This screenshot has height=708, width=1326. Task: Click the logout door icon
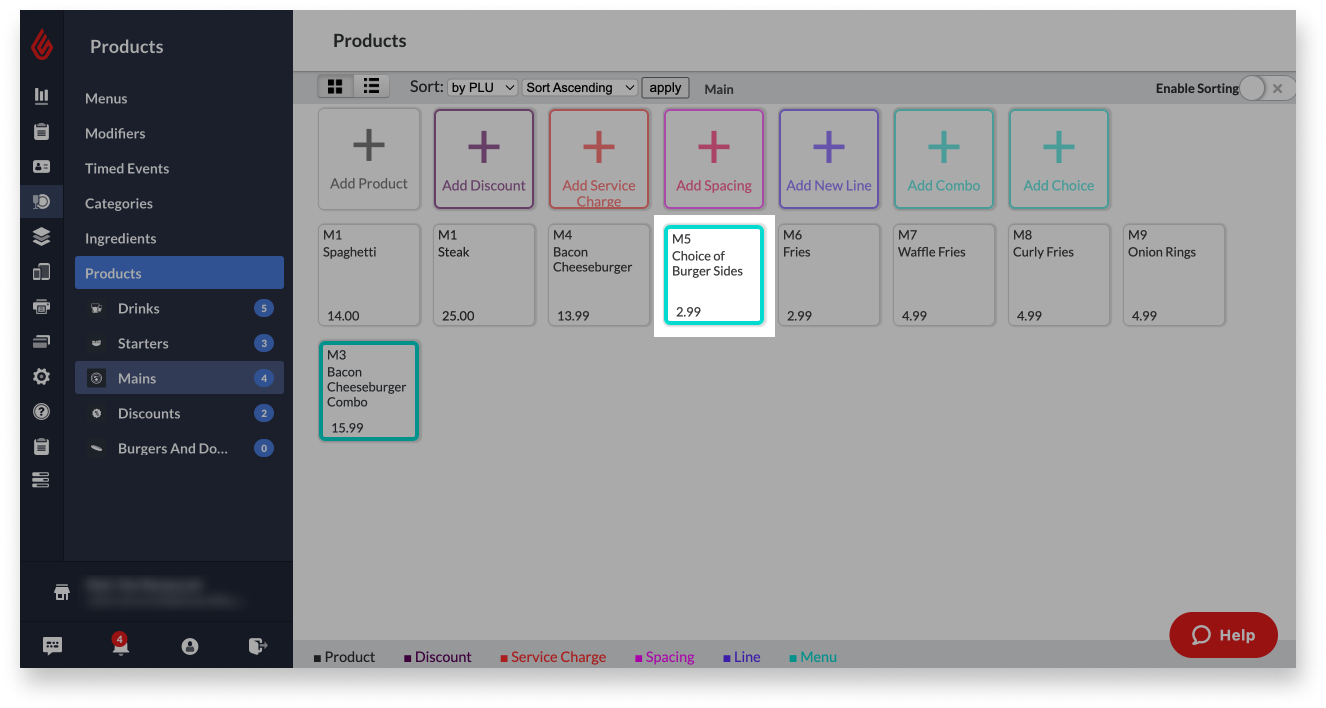pos(257,645)
